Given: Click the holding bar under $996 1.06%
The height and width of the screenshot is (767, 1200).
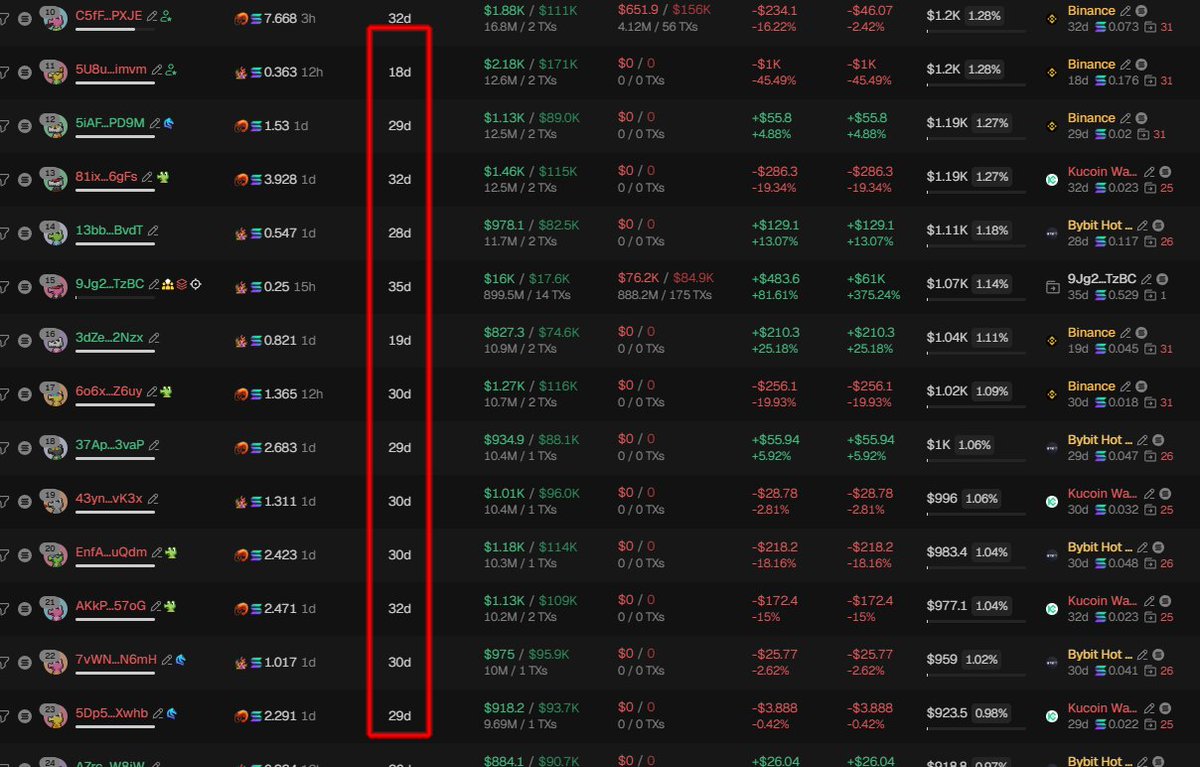Looking at the screenshot, I should pyautogui.click(x=976, y=514).
